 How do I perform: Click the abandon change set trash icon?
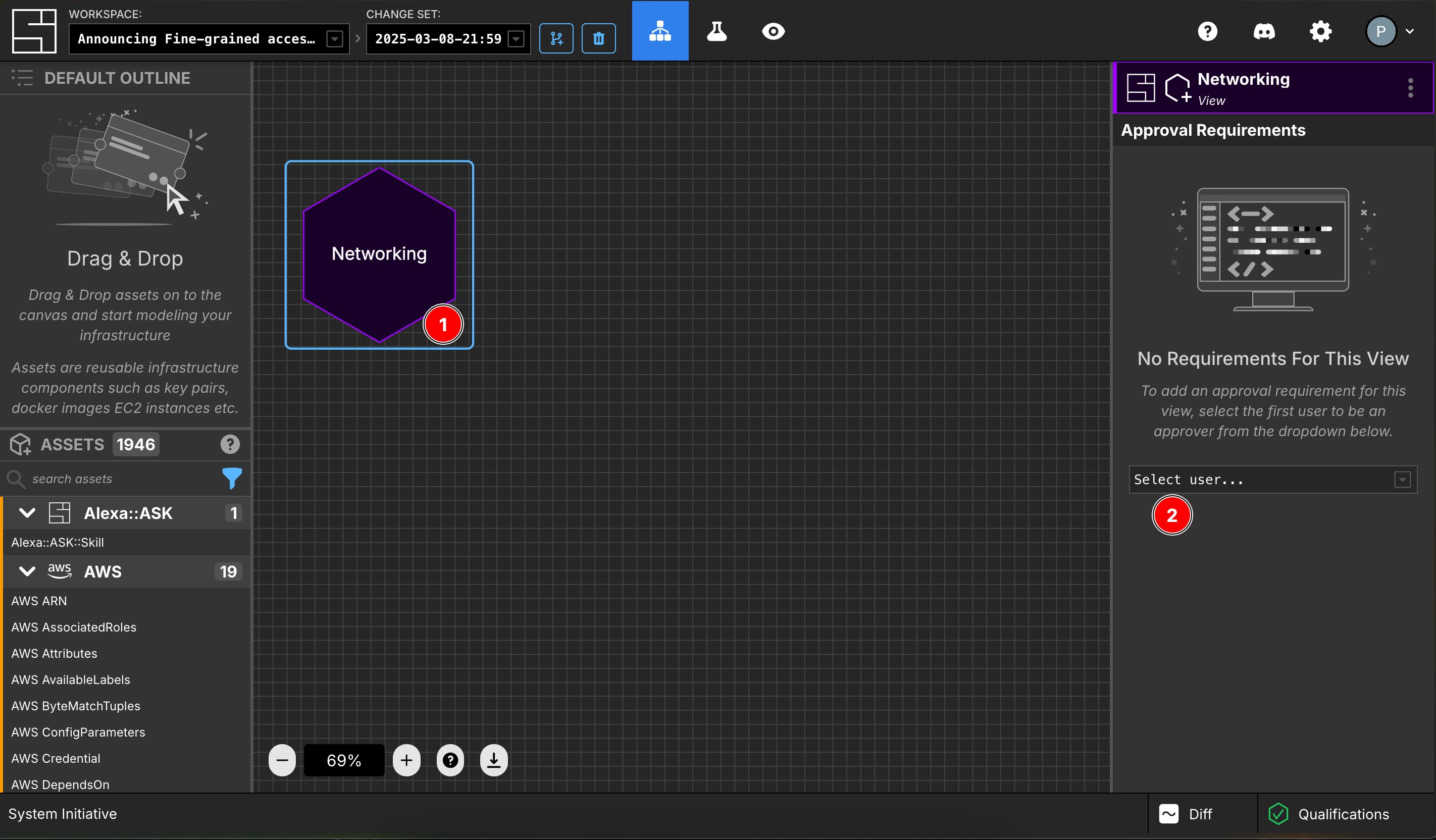[x=598, y=39]
